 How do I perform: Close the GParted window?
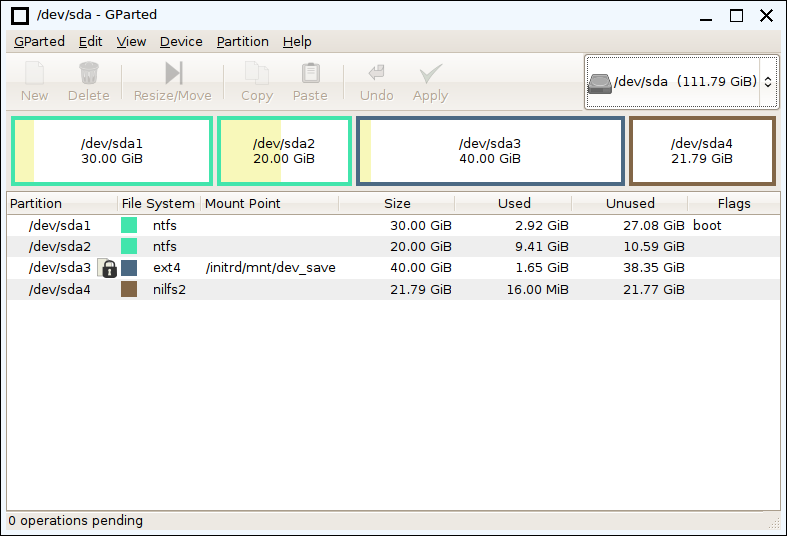tap(766, 16)
